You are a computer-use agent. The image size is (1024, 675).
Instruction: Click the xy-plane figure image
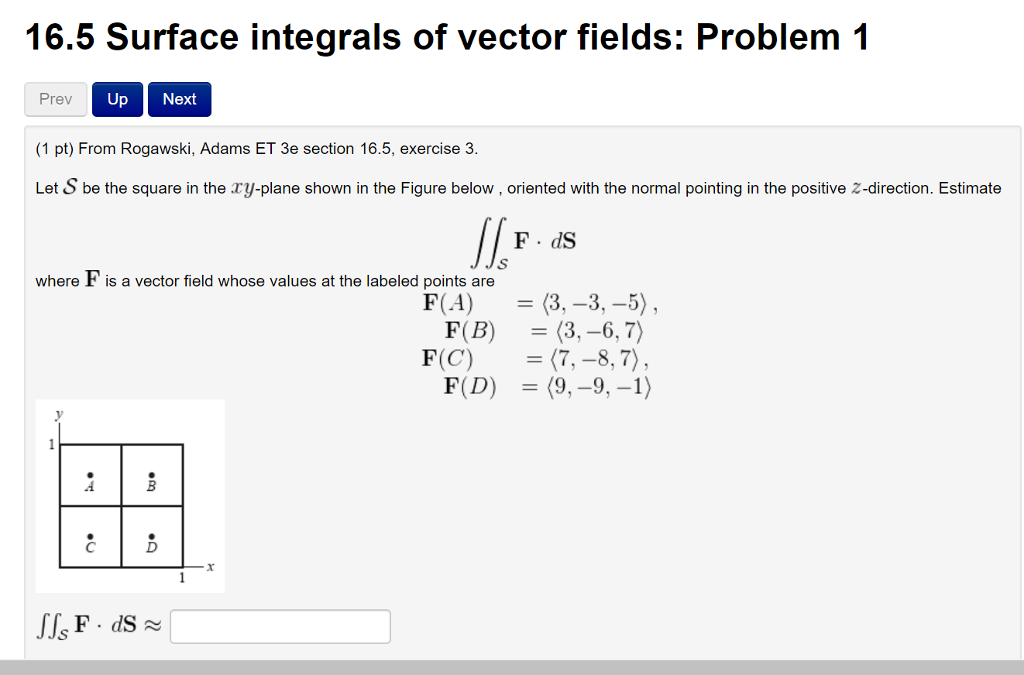click(x=130, y=495)
